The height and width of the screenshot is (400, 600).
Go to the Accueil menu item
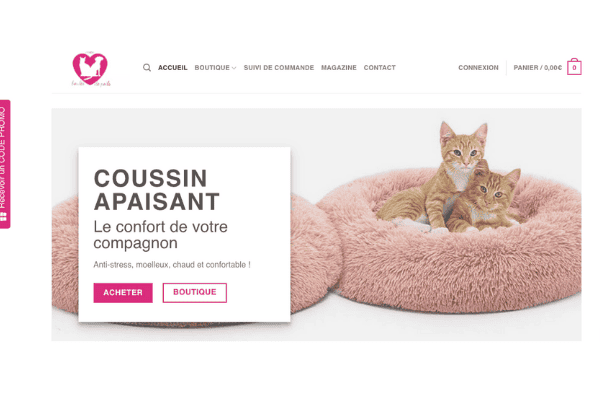coord(173,68)
